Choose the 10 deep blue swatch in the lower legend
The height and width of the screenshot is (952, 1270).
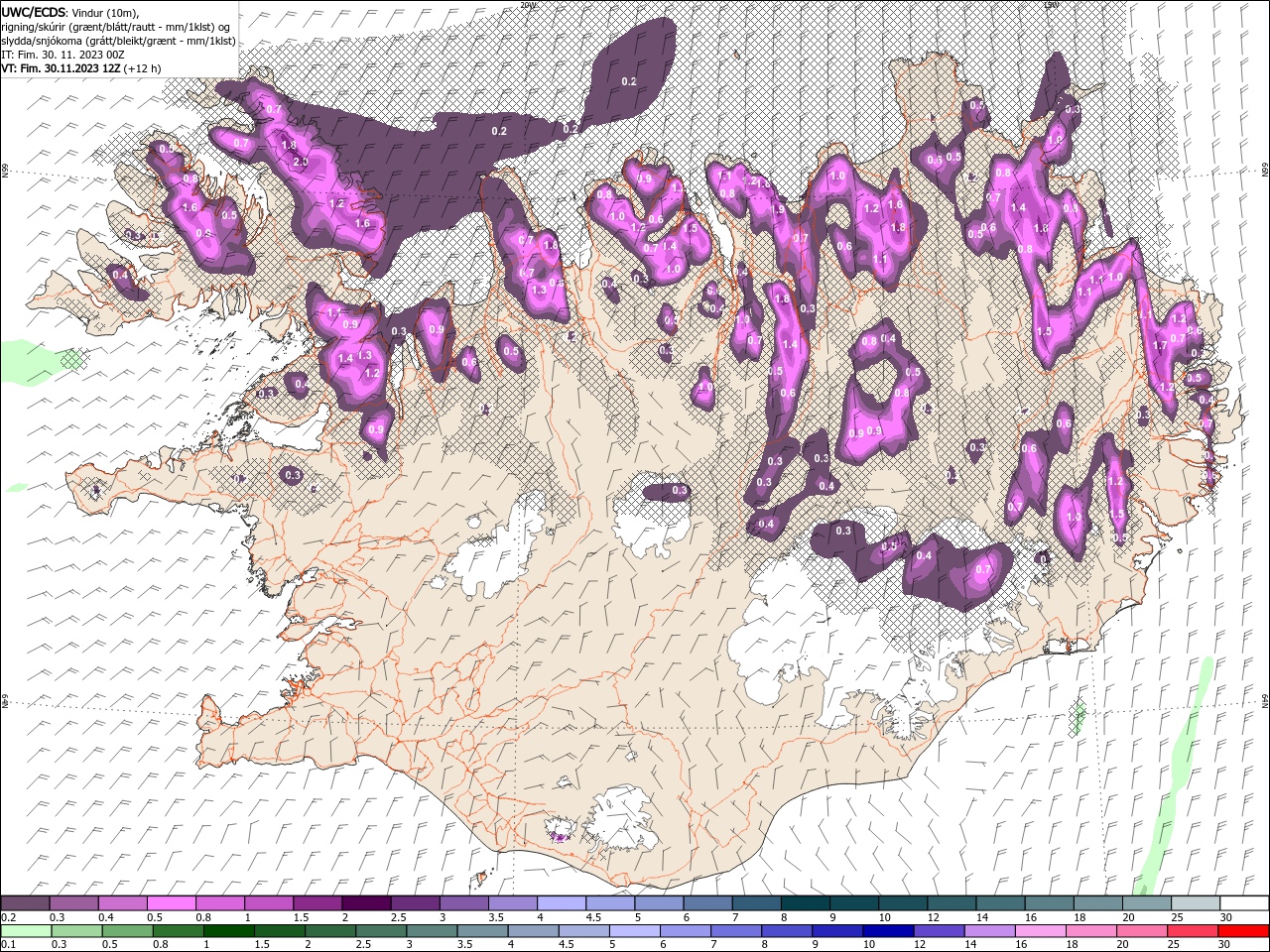click(888, 931)
